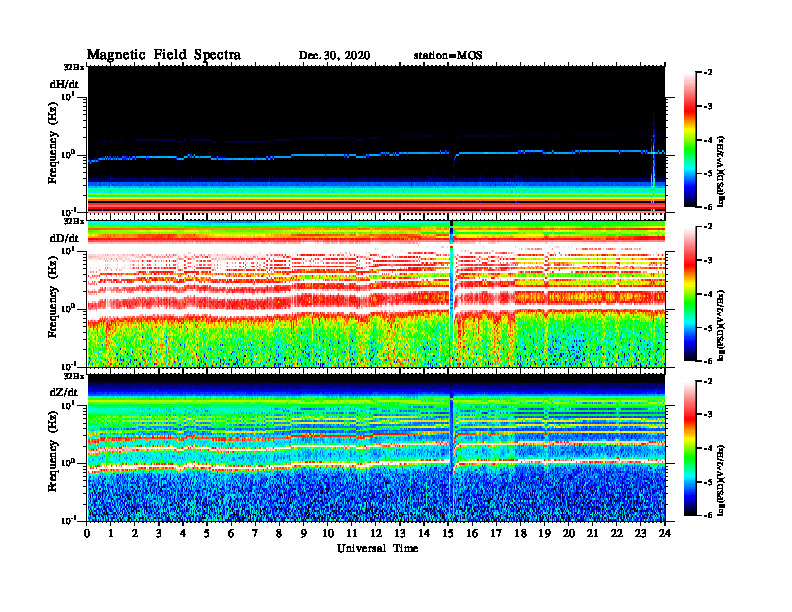Click hour "5" on the time axis
The image size is (792, 612).
[207, 533]
